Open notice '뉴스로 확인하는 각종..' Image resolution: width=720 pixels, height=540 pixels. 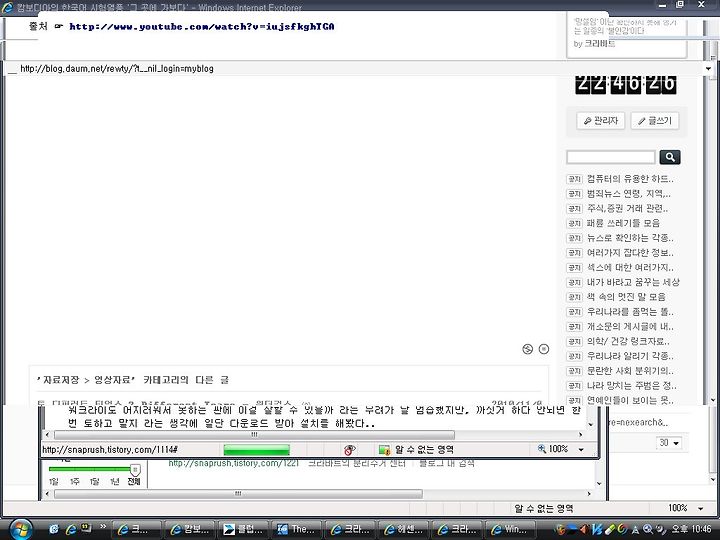click(x=630, y=237)
